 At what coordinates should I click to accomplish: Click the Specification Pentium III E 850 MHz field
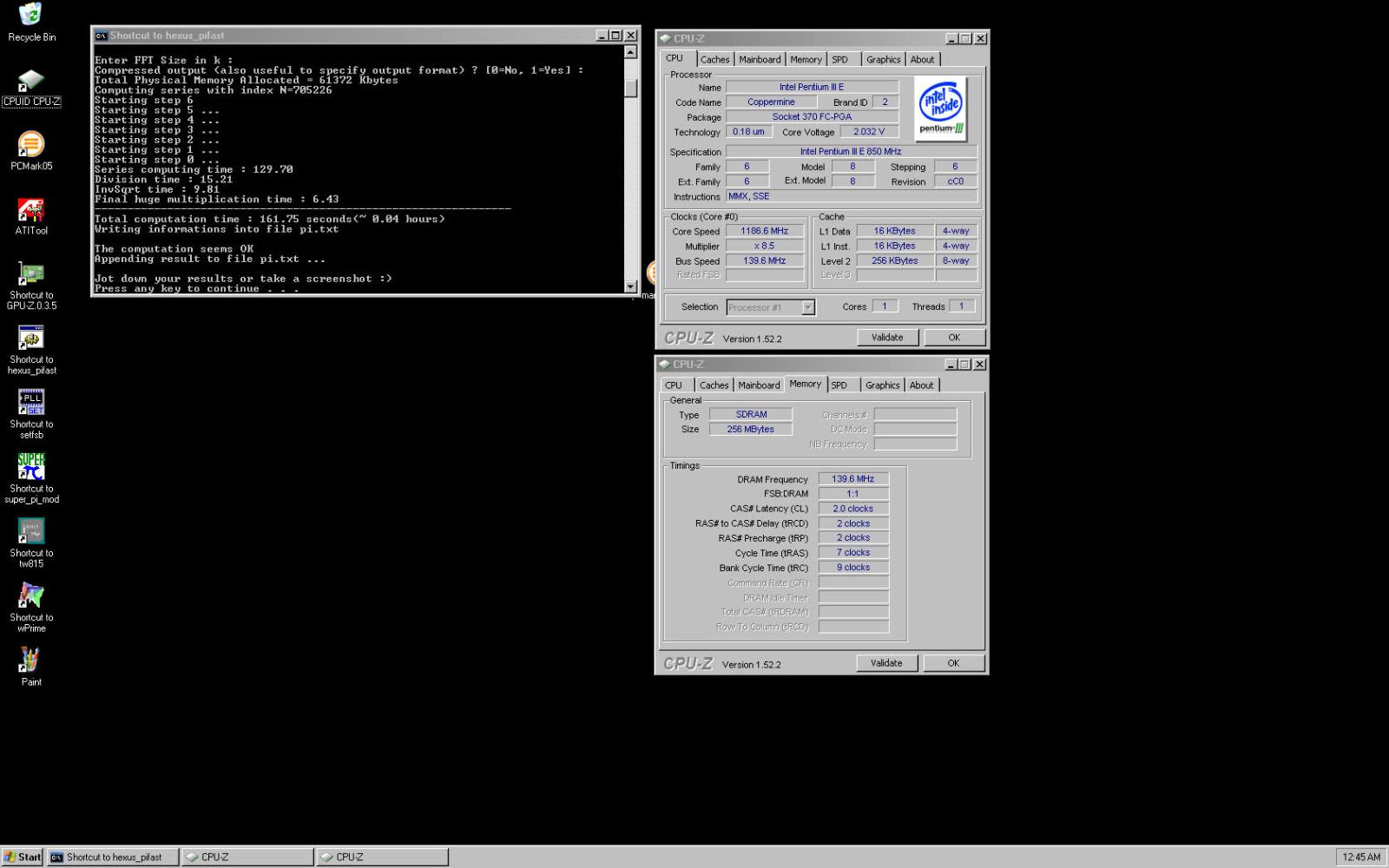click(x=851, y=152)
